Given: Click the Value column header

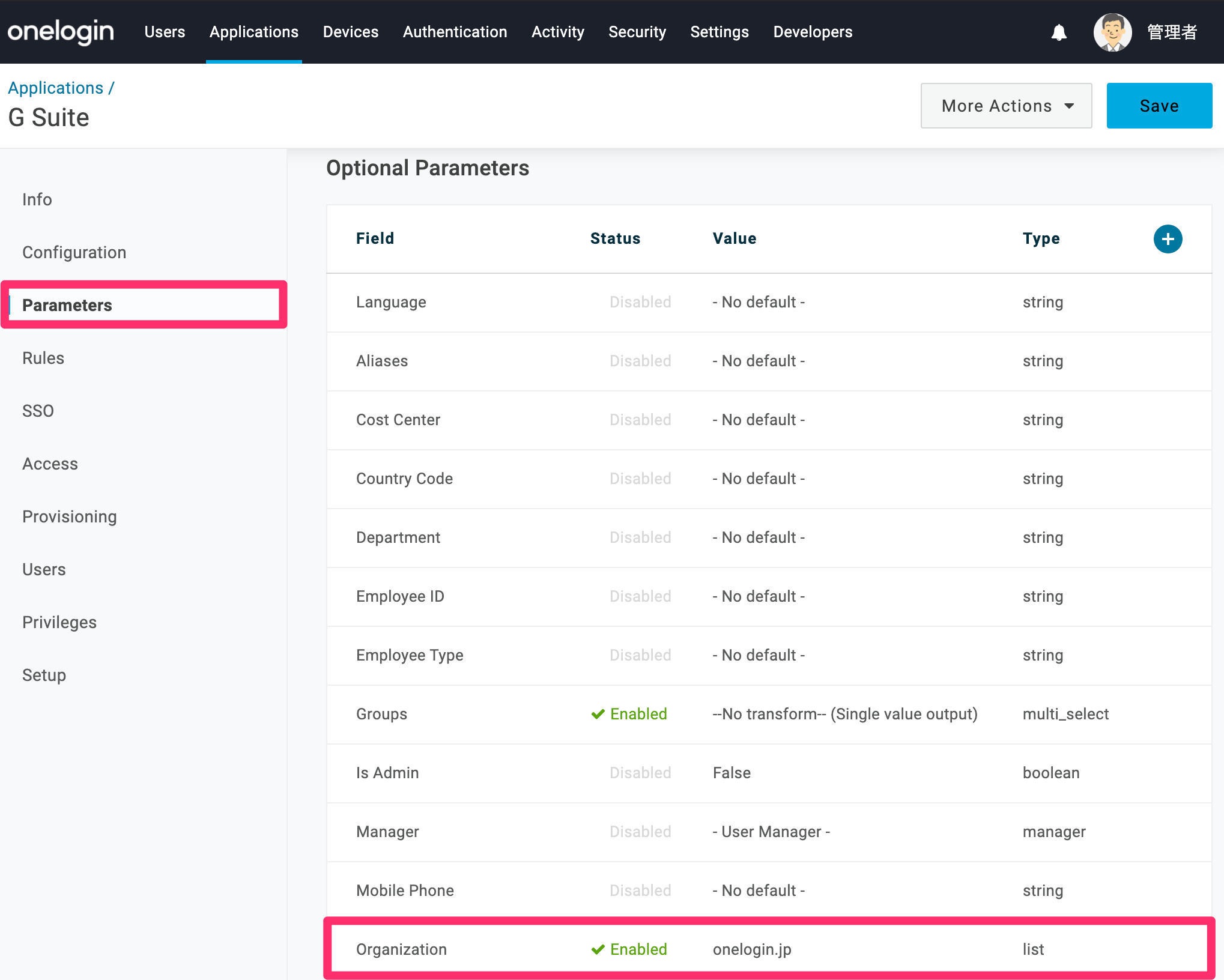Looking at the screenshot, I should pos(734,238).
